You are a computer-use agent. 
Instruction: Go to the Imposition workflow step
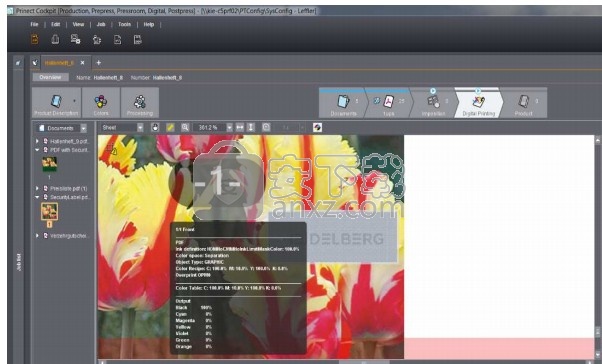[434, 104]
